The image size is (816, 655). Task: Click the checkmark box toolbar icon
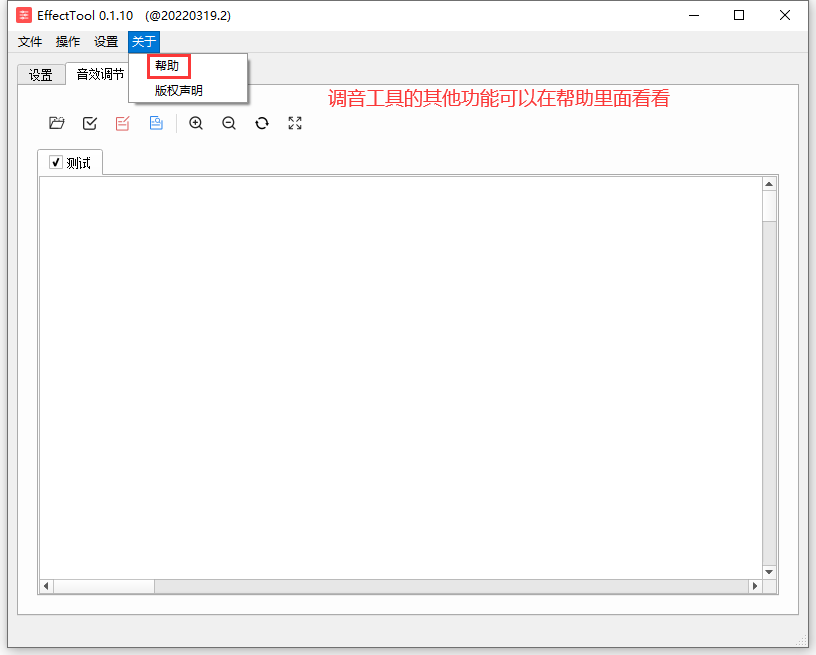click(x=90, y=123)
